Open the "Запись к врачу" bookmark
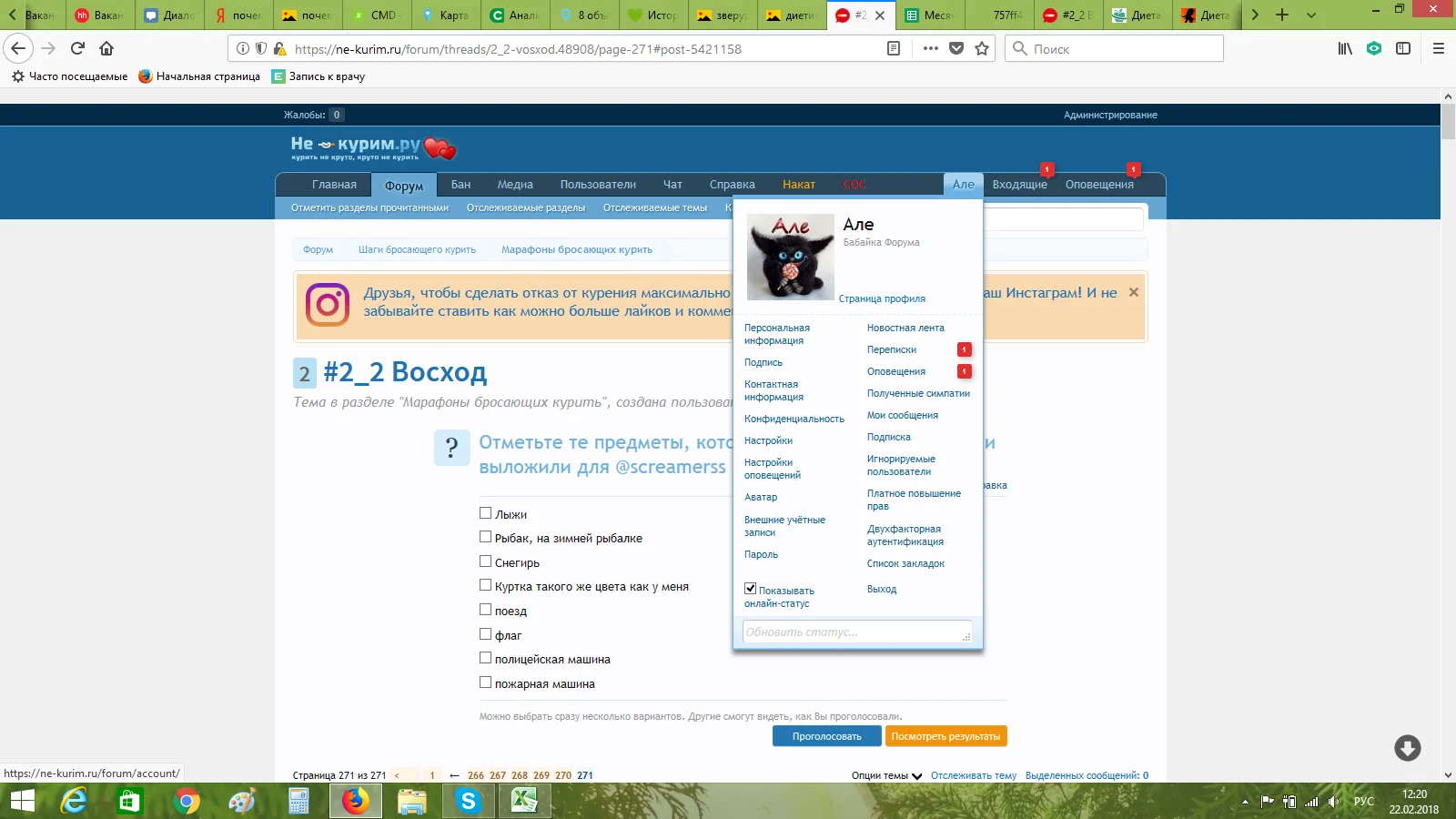Screen dimensions: 1456x819 (318, 76)
